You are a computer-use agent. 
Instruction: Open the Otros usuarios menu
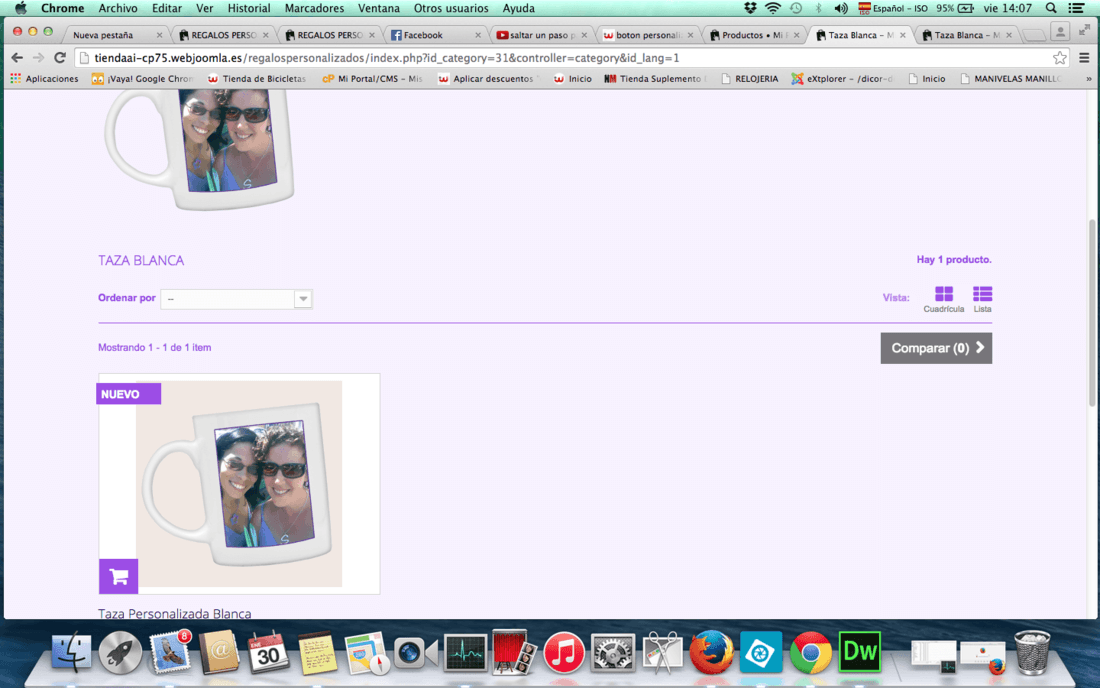pyautogui.click(x=451, y=8)
